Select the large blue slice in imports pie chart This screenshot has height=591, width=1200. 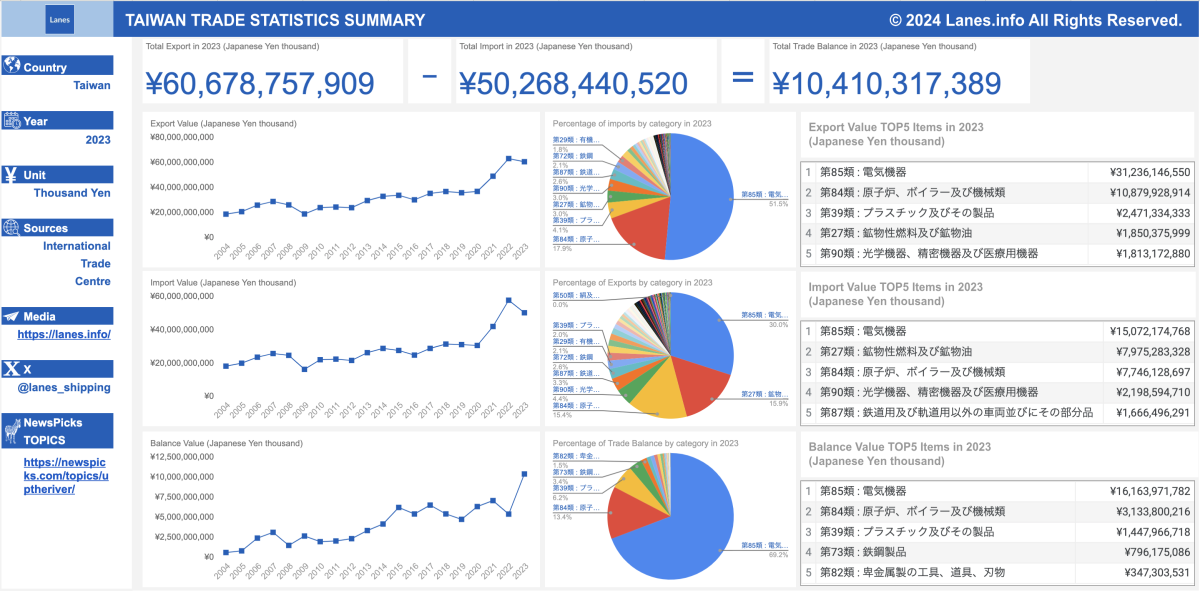pyautogui.click(x=700, y=190)
